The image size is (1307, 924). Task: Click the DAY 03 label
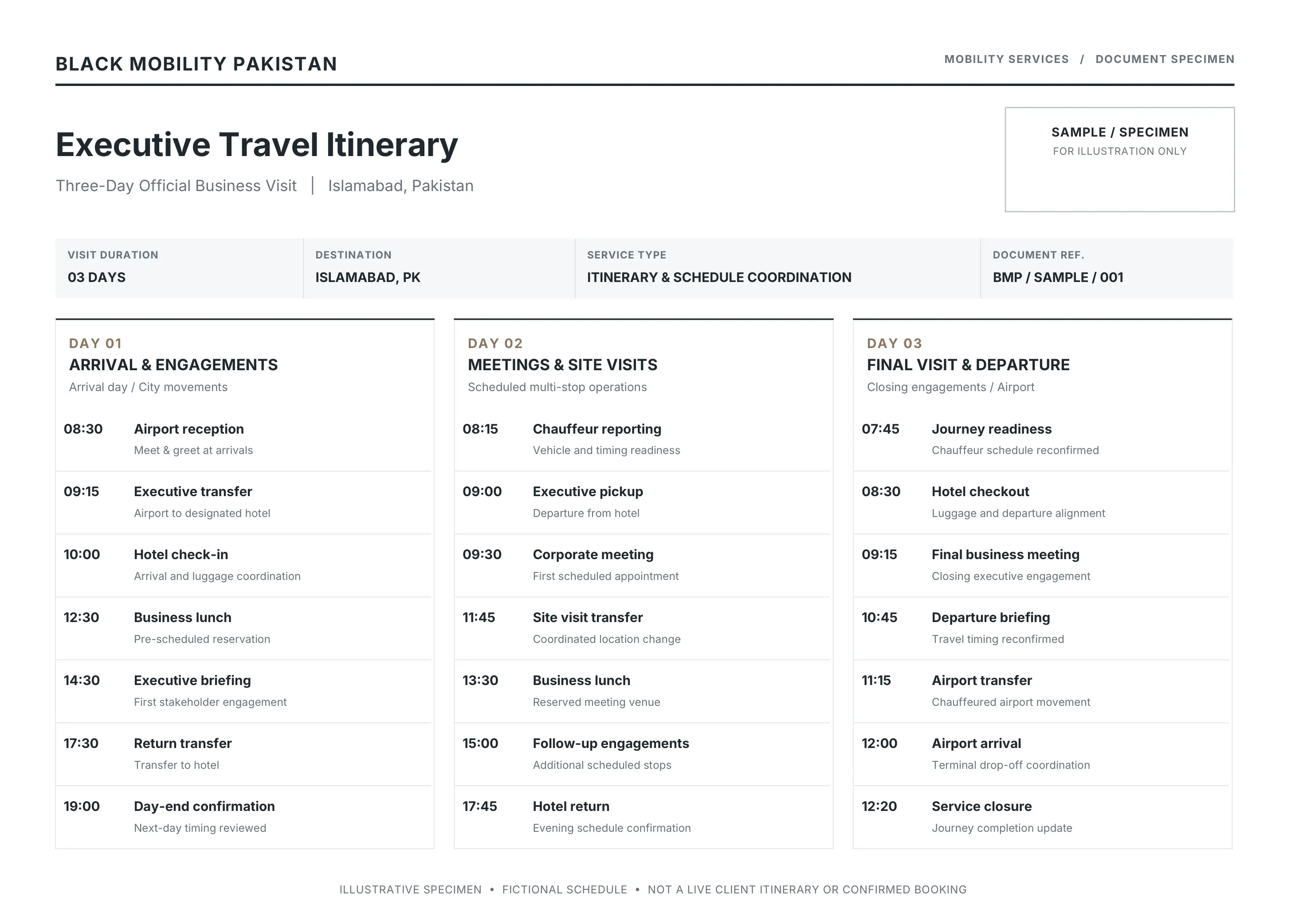[x=894, y=343]
